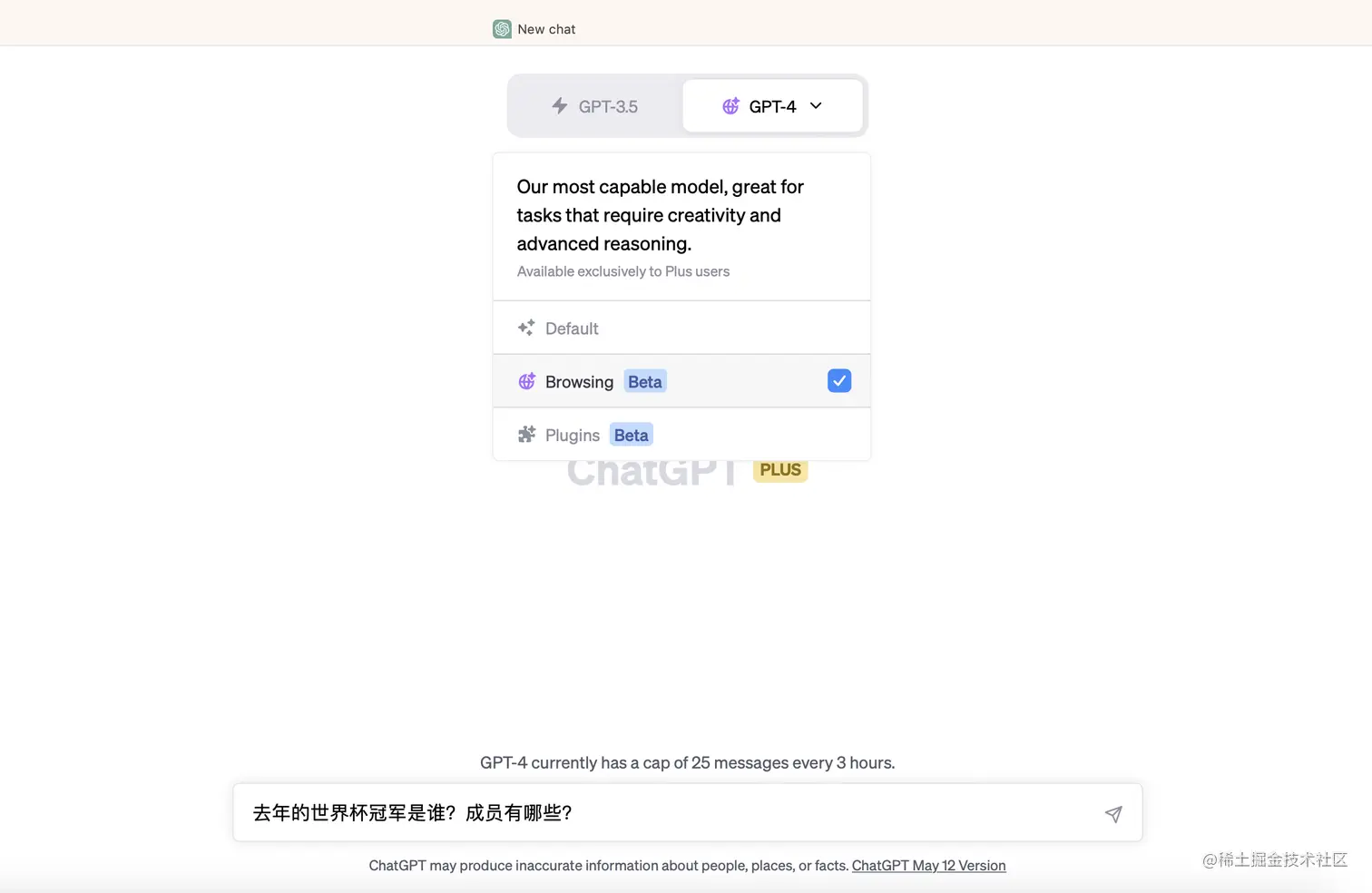
Task: Expand the GPT-4 chevron dropdown
Action: pos(816,106)
